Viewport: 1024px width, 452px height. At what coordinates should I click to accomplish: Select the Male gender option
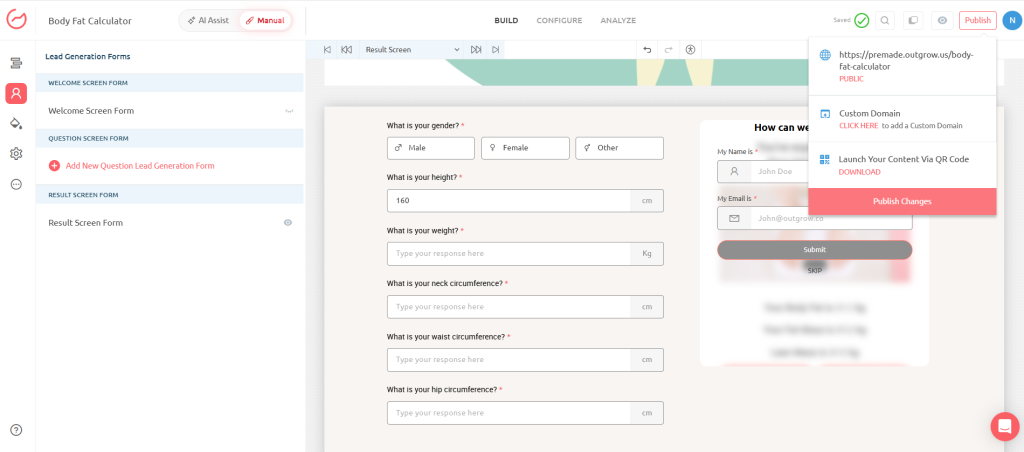click(x=431, y=148)
